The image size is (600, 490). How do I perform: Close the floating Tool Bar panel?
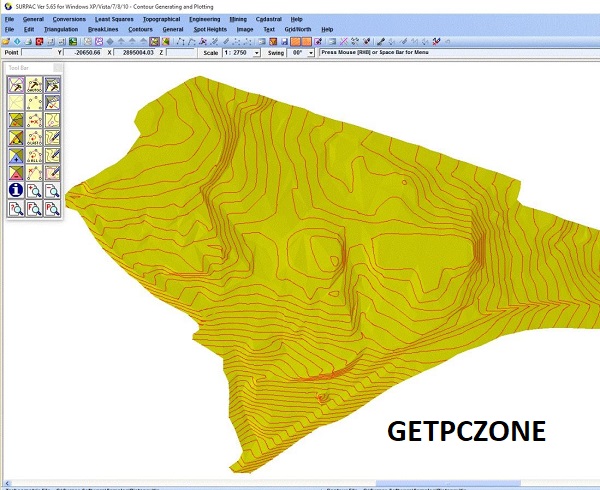[57, 68]
